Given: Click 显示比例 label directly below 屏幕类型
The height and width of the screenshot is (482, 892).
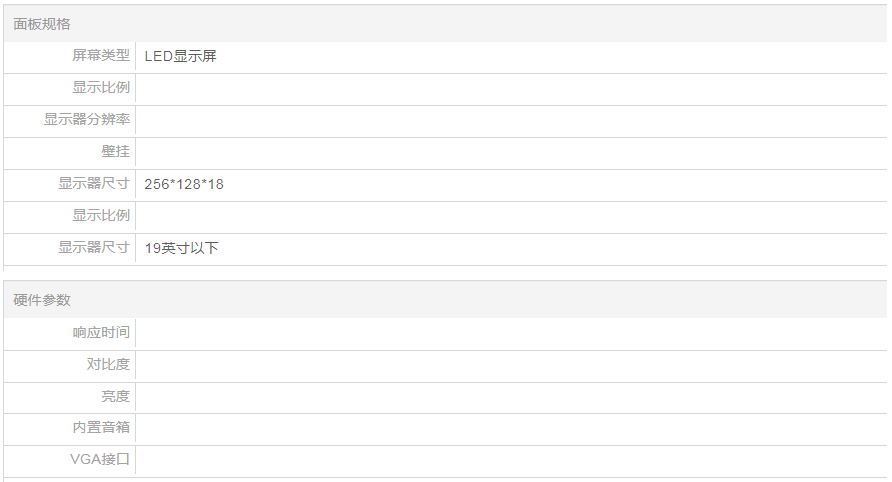Looking at the screenshot, I should coord(101,88).
